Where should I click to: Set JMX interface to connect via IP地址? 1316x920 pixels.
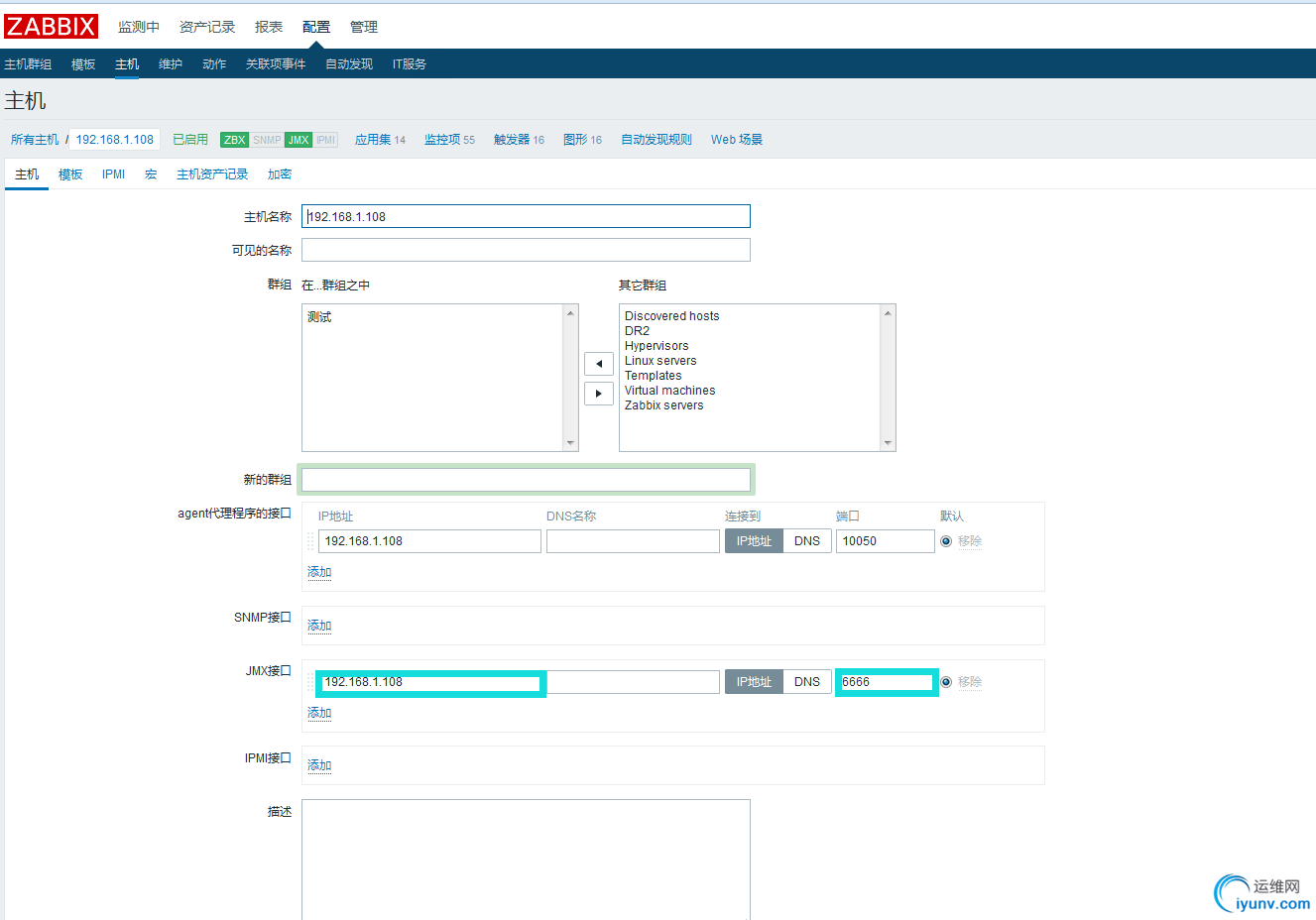754,682
